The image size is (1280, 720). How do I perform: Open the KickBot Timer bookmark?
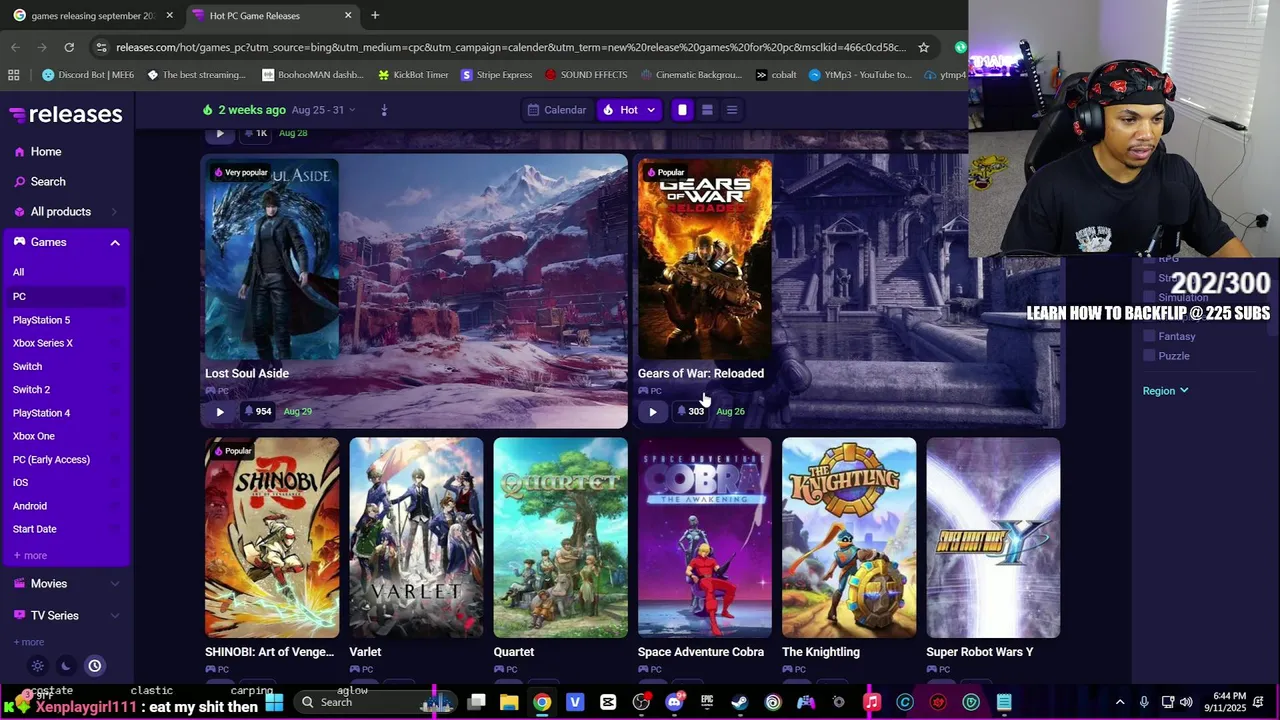(x=413, y=75)
